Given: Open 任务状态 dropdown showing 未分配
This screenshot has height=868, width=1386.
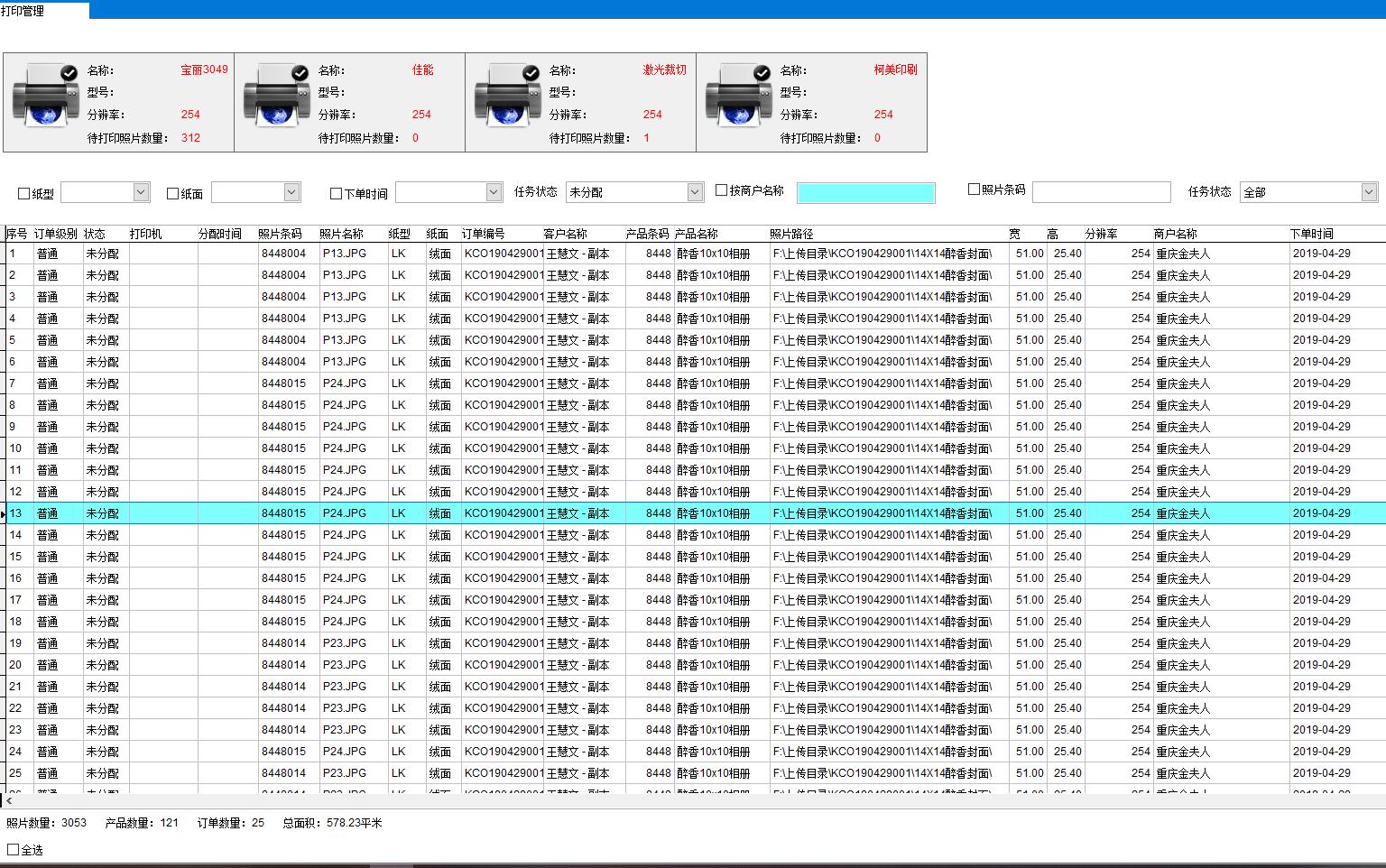Looking at the screenshot, I should pyautogui.click(x=695, y=192).
